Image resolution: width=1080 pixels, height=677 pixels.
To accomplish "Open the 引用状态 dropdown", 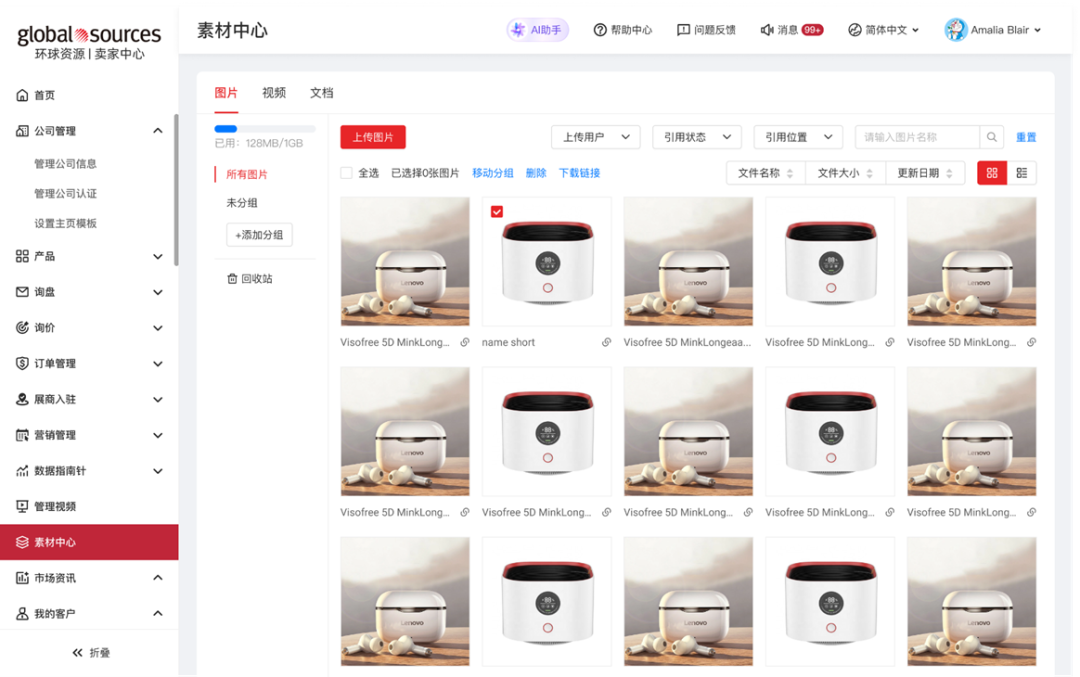I will tap(697, 137).
